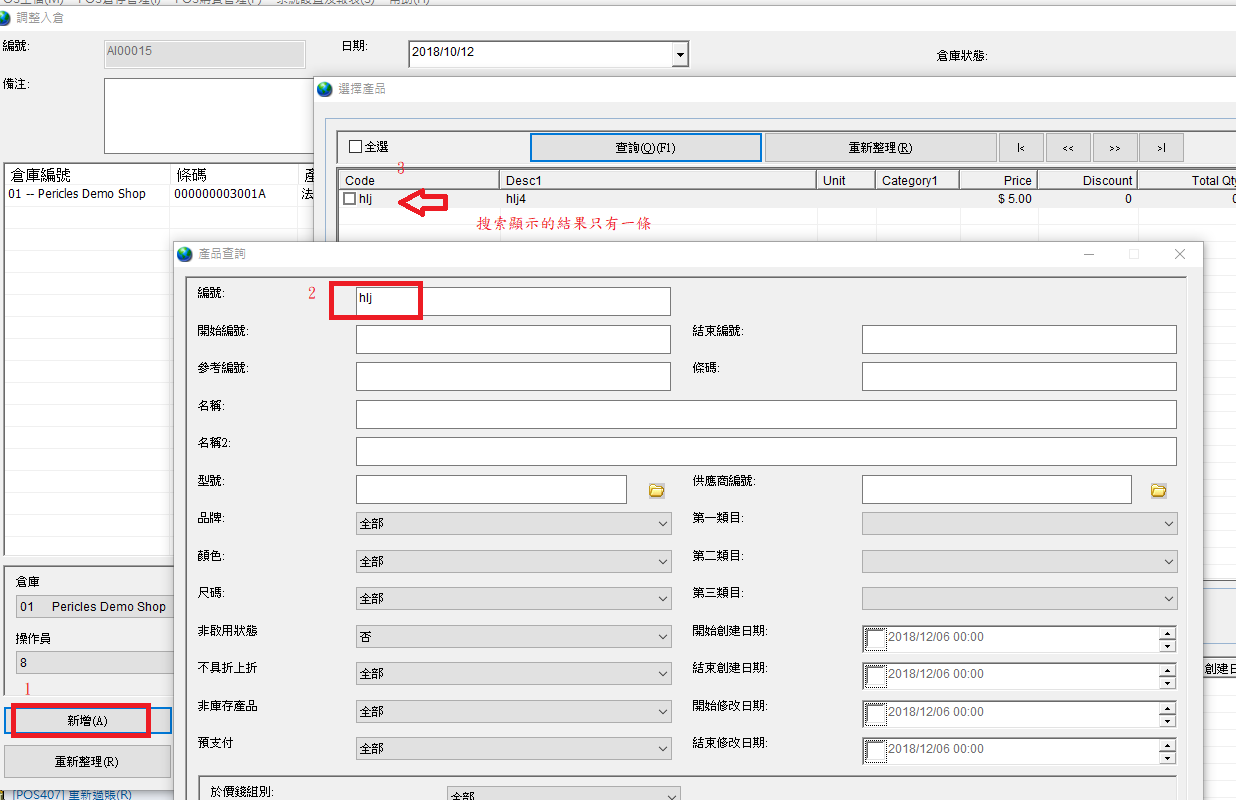Image resolution: width=1236 pixels, height=800 pixels.
Task: Select the barcode cell 00000003001A
Action: click(x=235, y=194)
